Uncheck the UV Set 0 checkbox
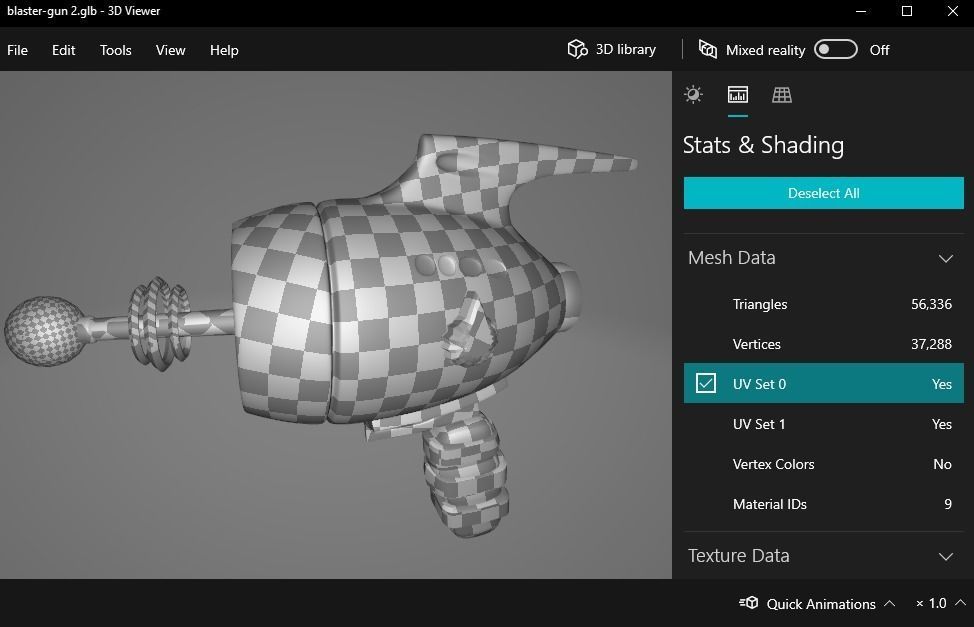Viewport: 974px width, 627px height. click(x=706, y=383)
